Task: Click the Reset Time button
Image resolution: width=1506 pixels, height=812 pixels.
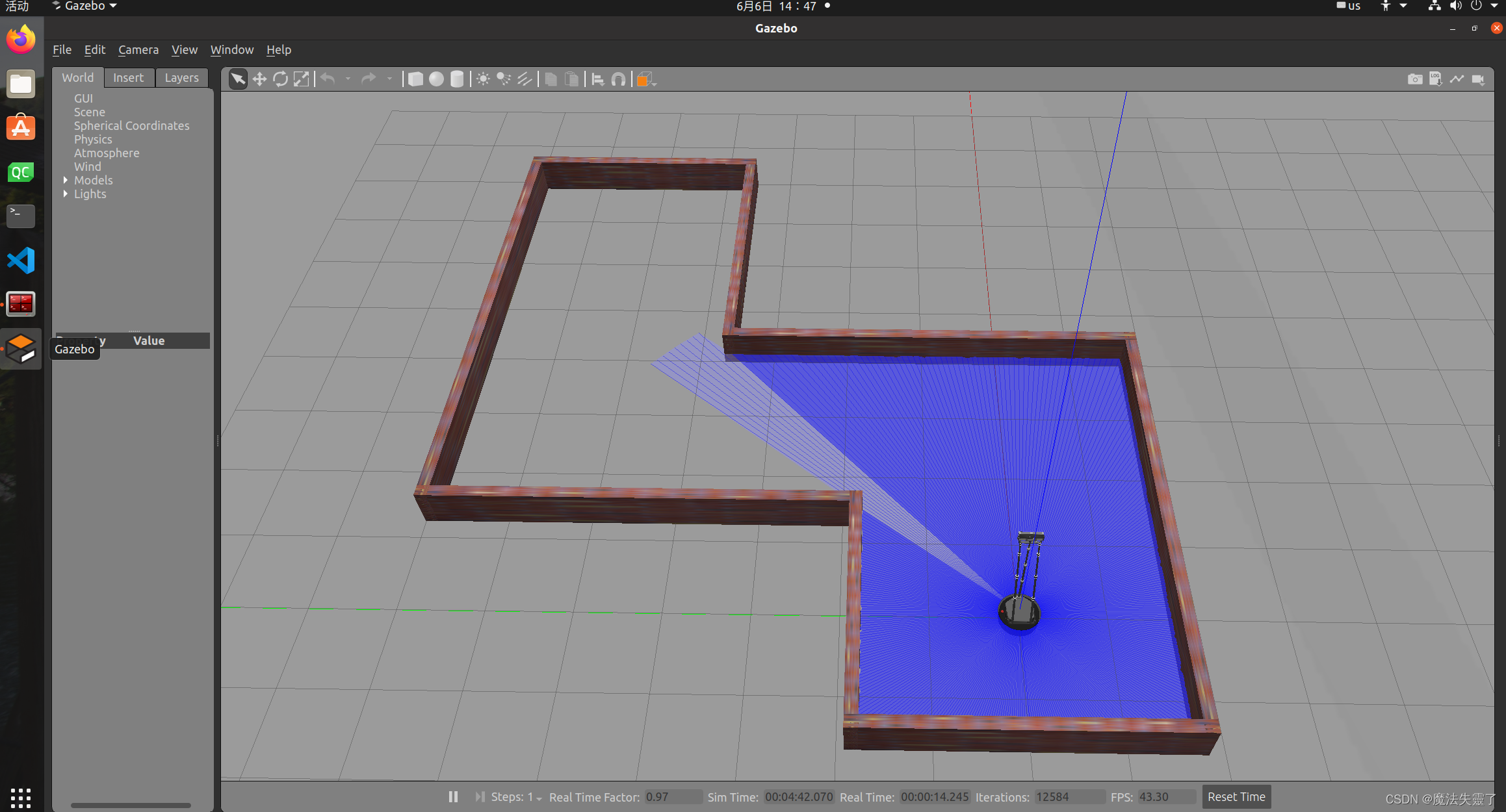Action: coord(1236,796)
